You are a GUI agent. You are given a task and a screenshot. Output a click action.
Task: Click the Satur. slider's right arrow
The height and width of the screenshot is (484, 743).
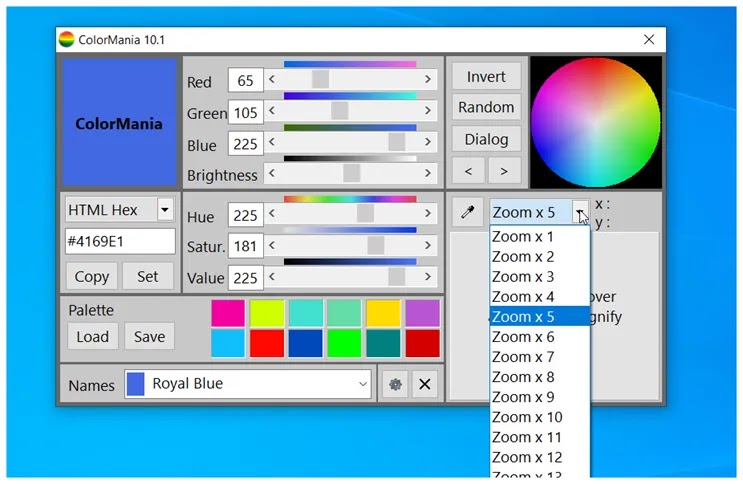coord(428,245)
